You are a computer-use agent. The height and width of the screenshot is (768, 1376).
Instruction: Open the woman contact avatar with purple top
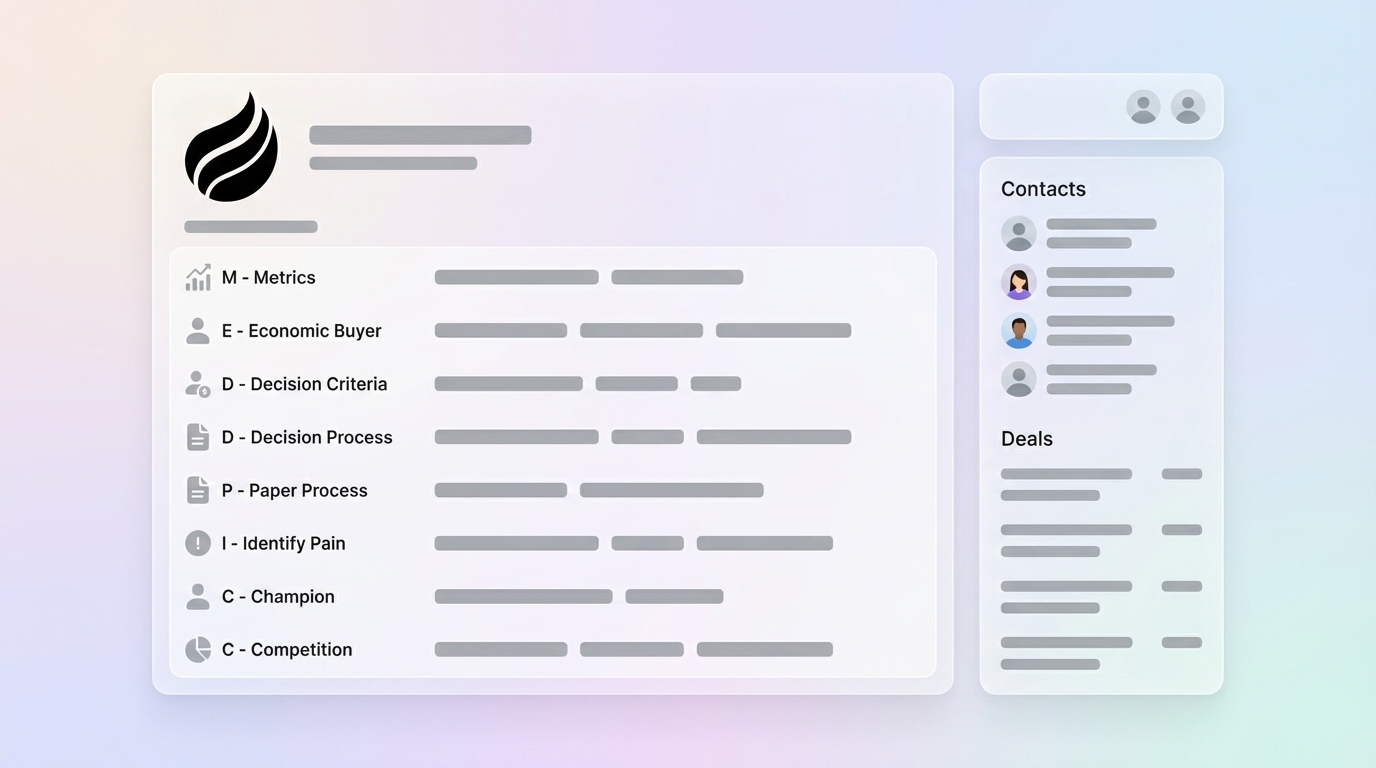1019,282
